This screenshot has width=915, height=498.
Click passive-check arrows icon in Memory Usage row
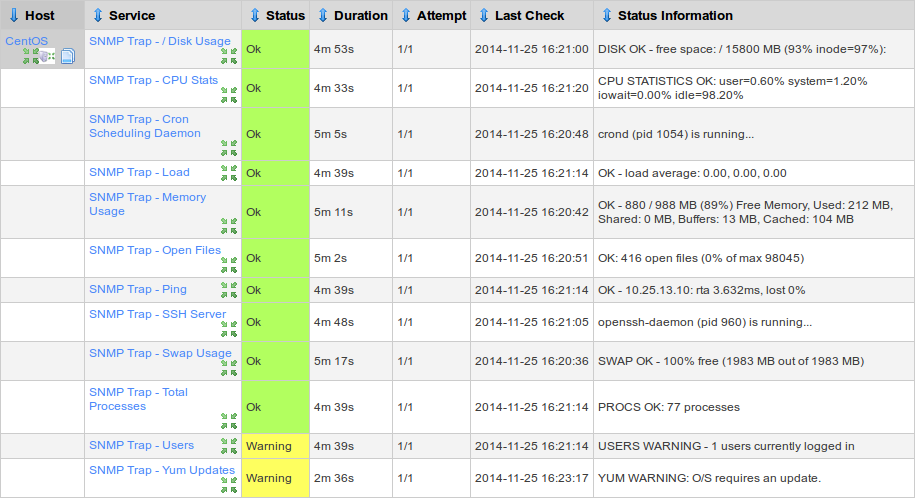pos(229,226)
